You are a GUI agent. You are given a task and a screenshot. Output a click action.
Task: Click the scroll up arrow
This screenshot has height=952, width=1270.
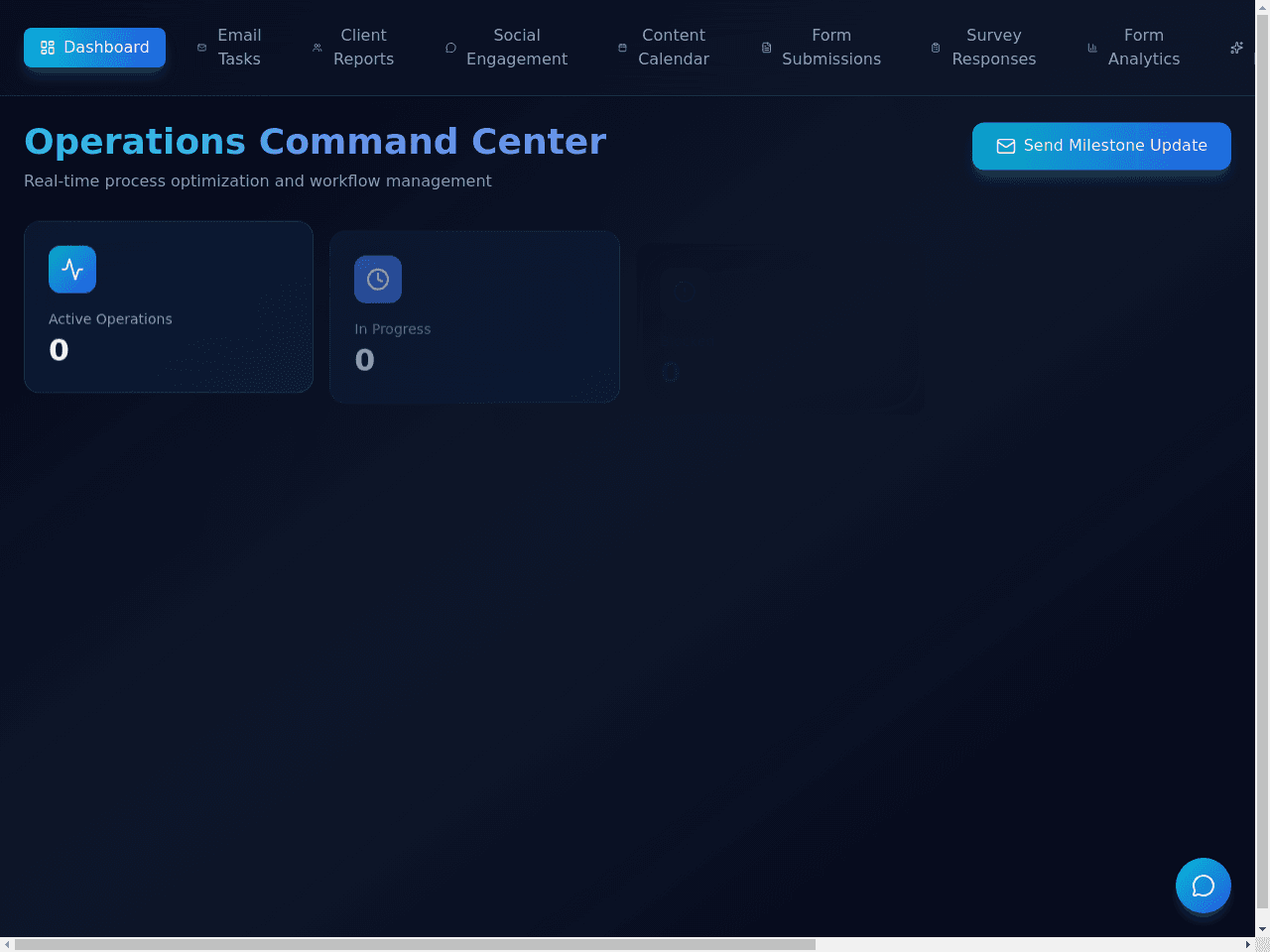coord(1262,7)
